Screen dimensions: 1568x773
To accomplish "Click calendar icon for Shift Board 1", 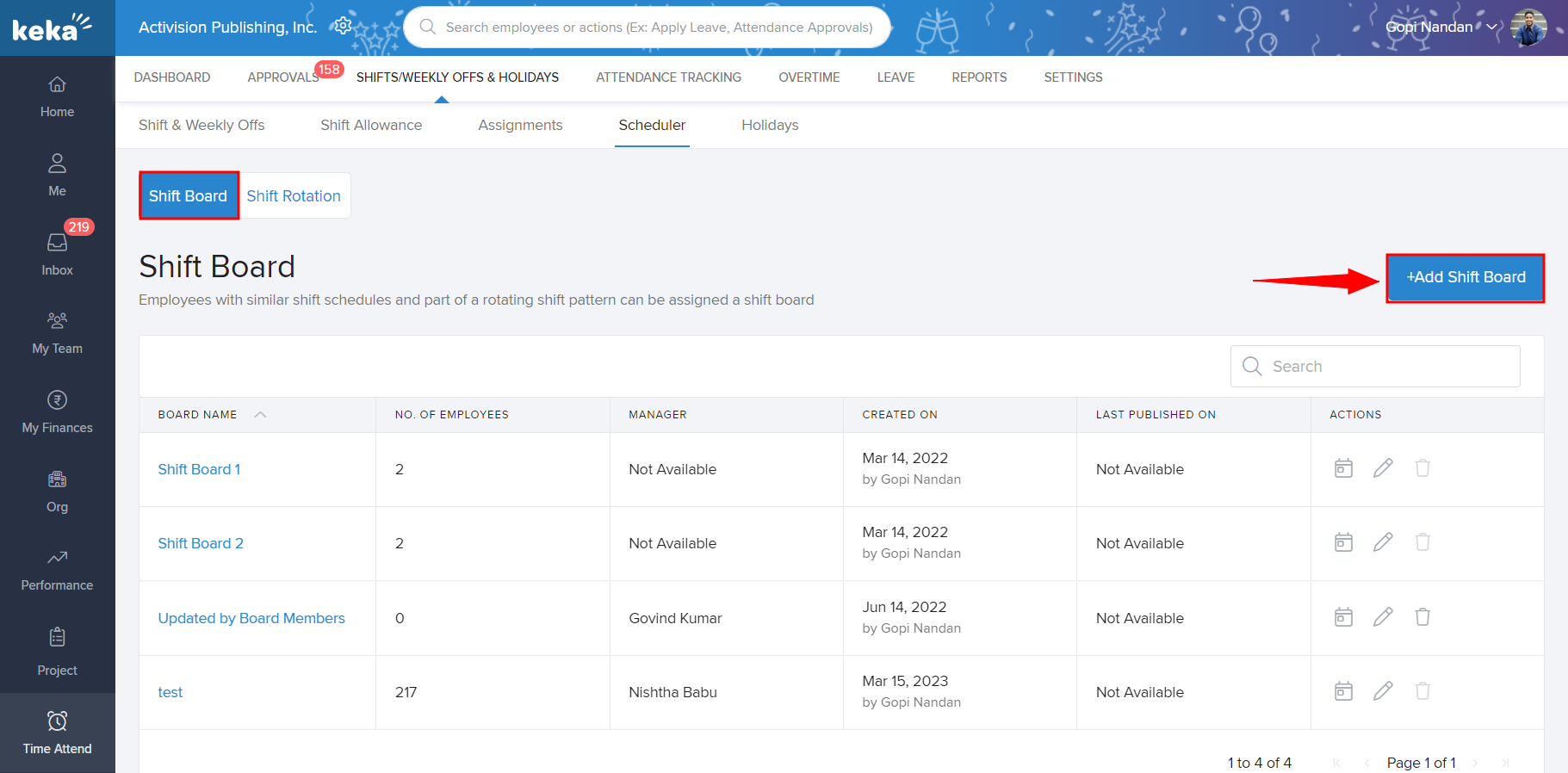I will [x=1343, y=468].
